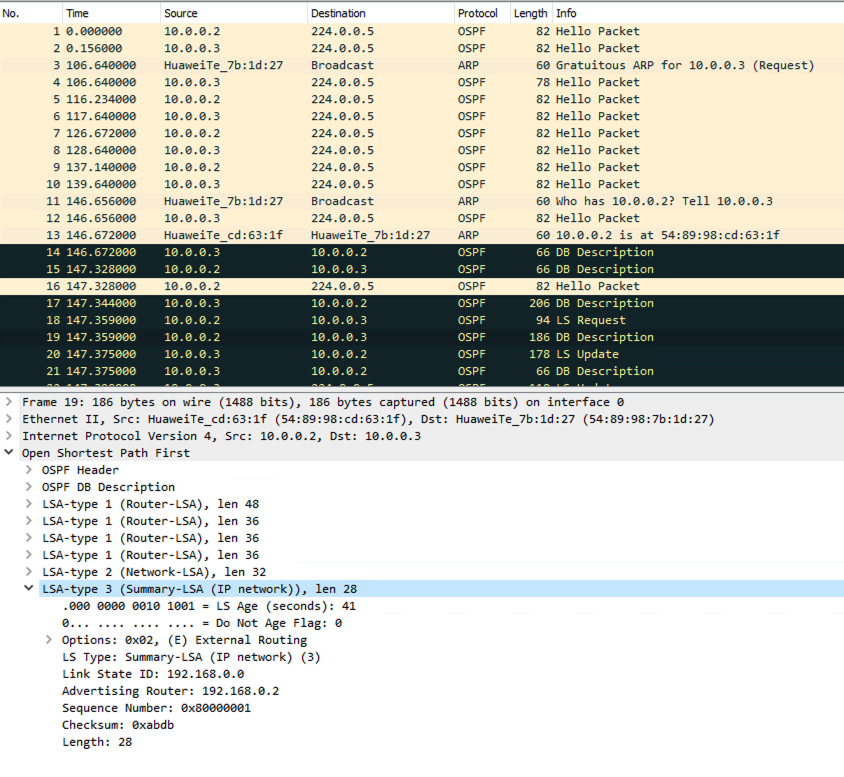Select packet 1 at time 0.000000

(x=422, y=31)
